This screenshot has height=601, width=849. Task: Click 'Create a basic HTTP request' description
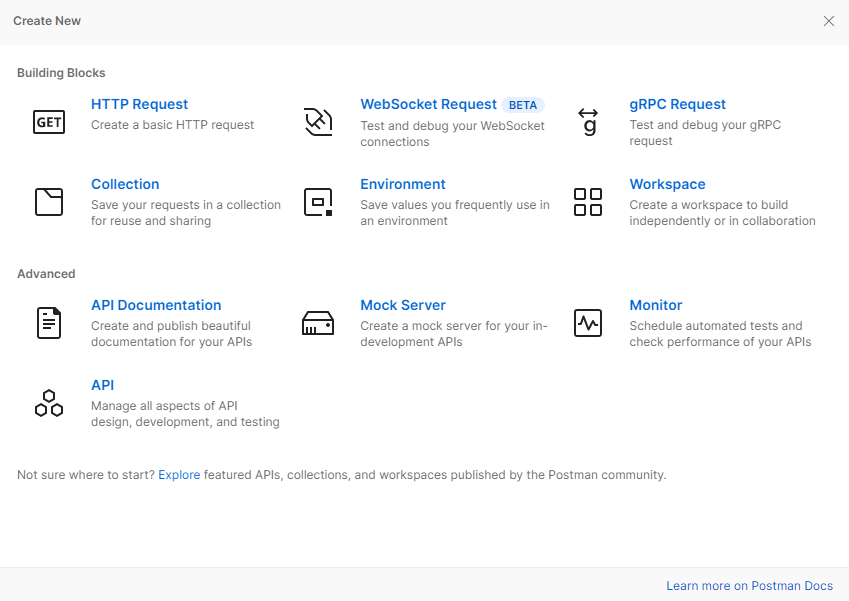click(x=172, y=125)
